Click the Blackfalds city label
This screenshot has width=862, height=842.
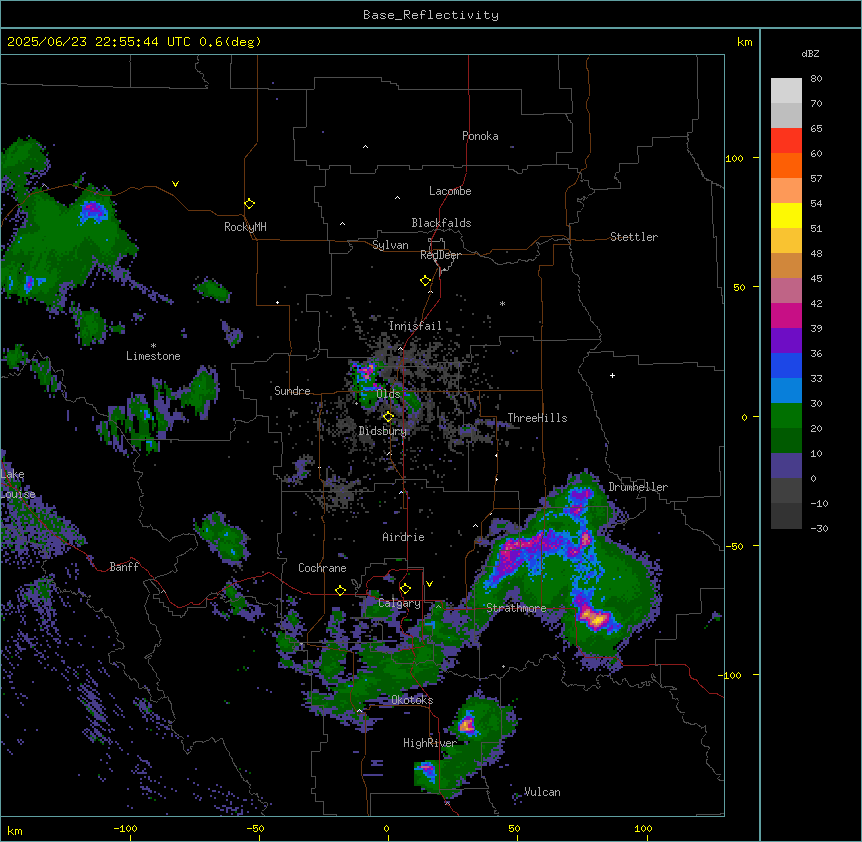click(x=441, y=223)
